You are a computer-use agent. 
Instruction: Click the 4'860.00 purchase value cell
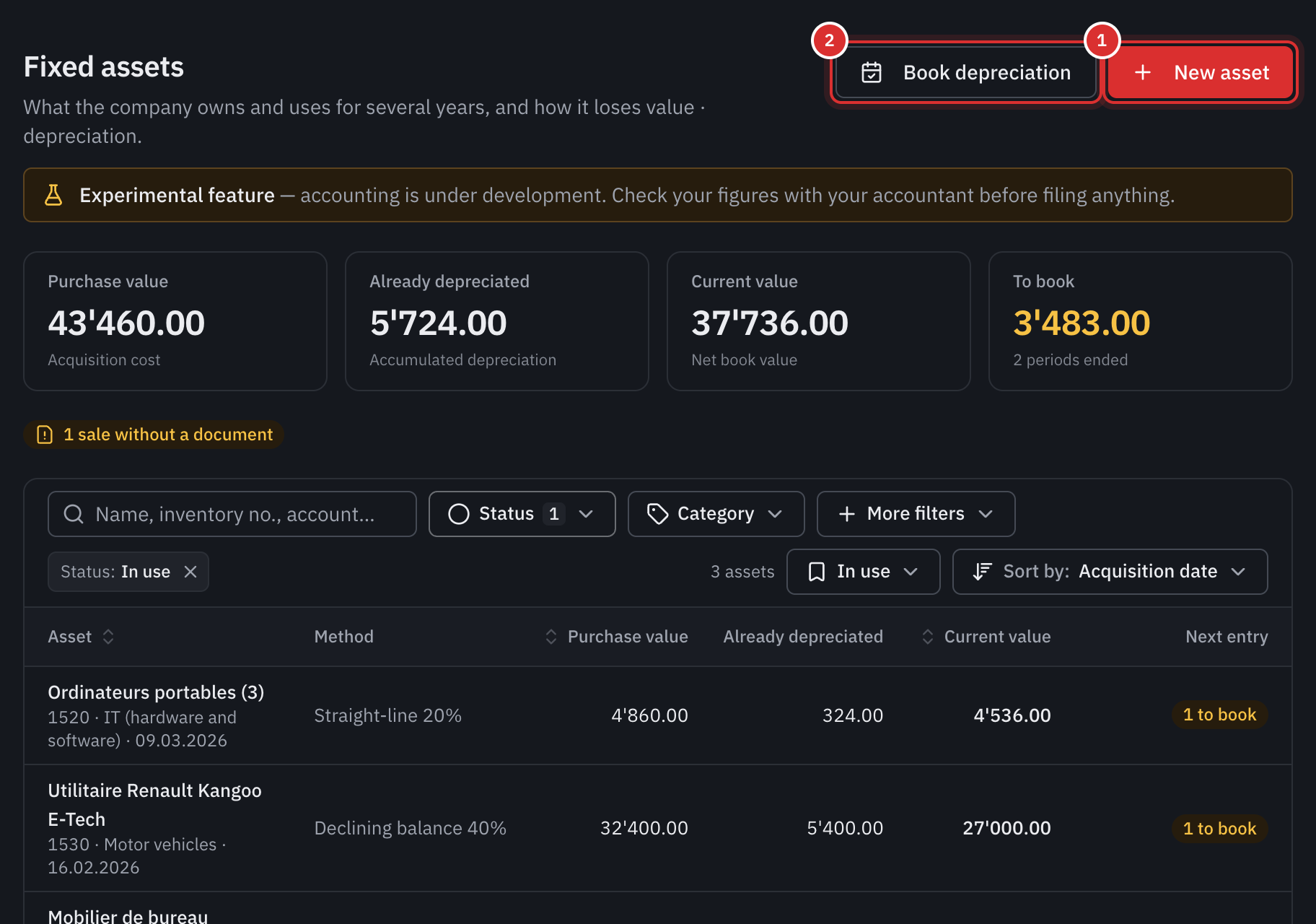pyautogui.click(x=649, y=715)
